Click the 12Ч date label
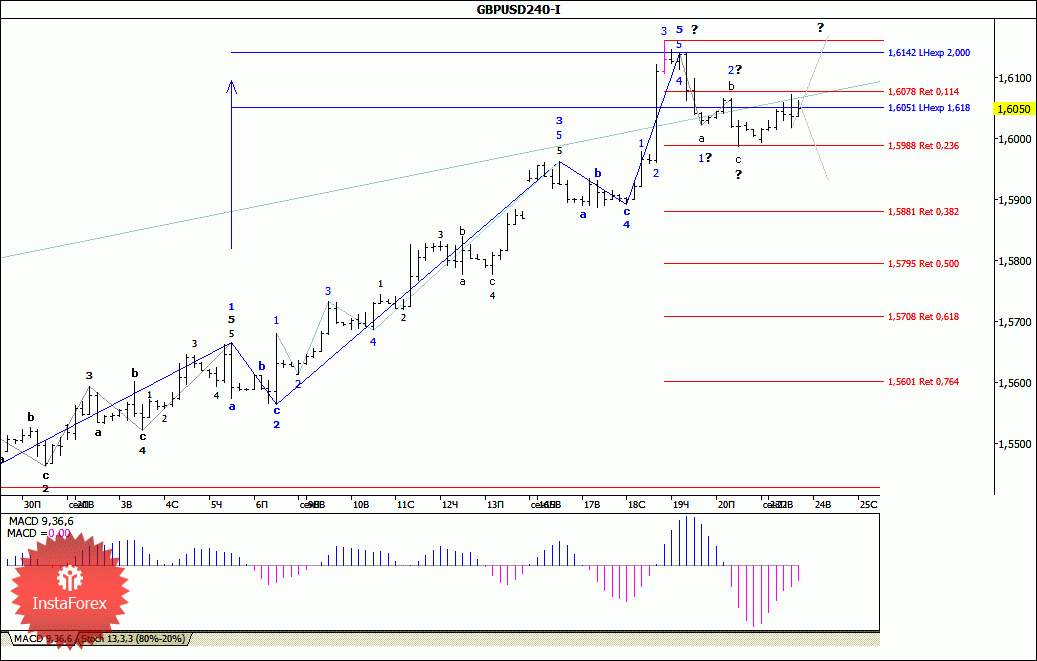 click(450, 505)
